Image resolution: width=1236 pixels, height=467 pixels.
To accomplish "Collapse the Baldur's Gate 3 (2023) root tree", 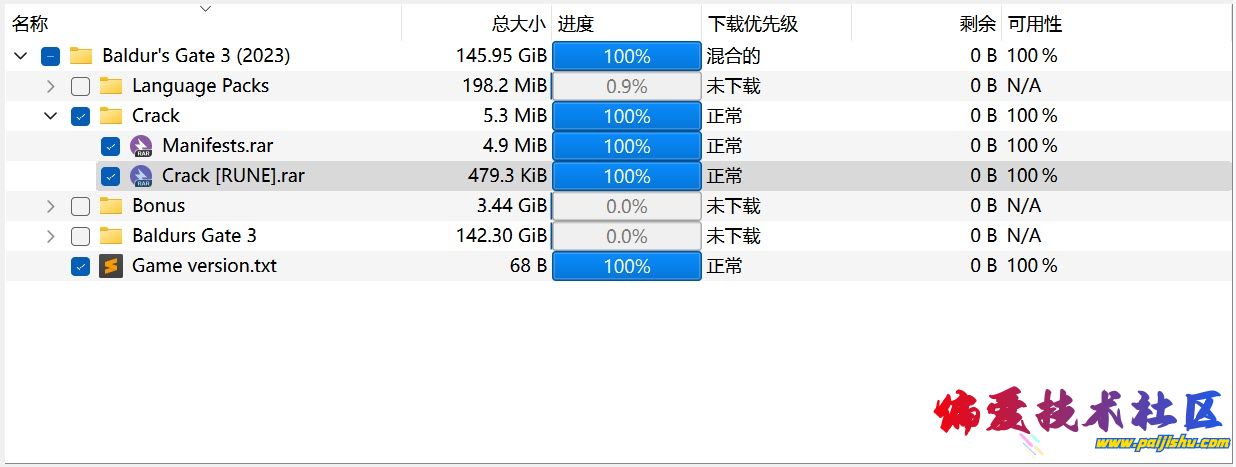I will coord(21,56).
